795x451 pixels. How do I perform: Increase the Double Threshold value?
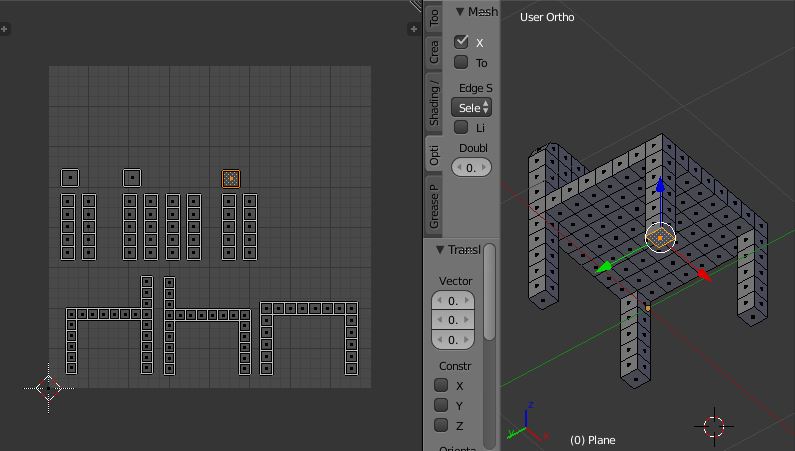coord(484,167)
